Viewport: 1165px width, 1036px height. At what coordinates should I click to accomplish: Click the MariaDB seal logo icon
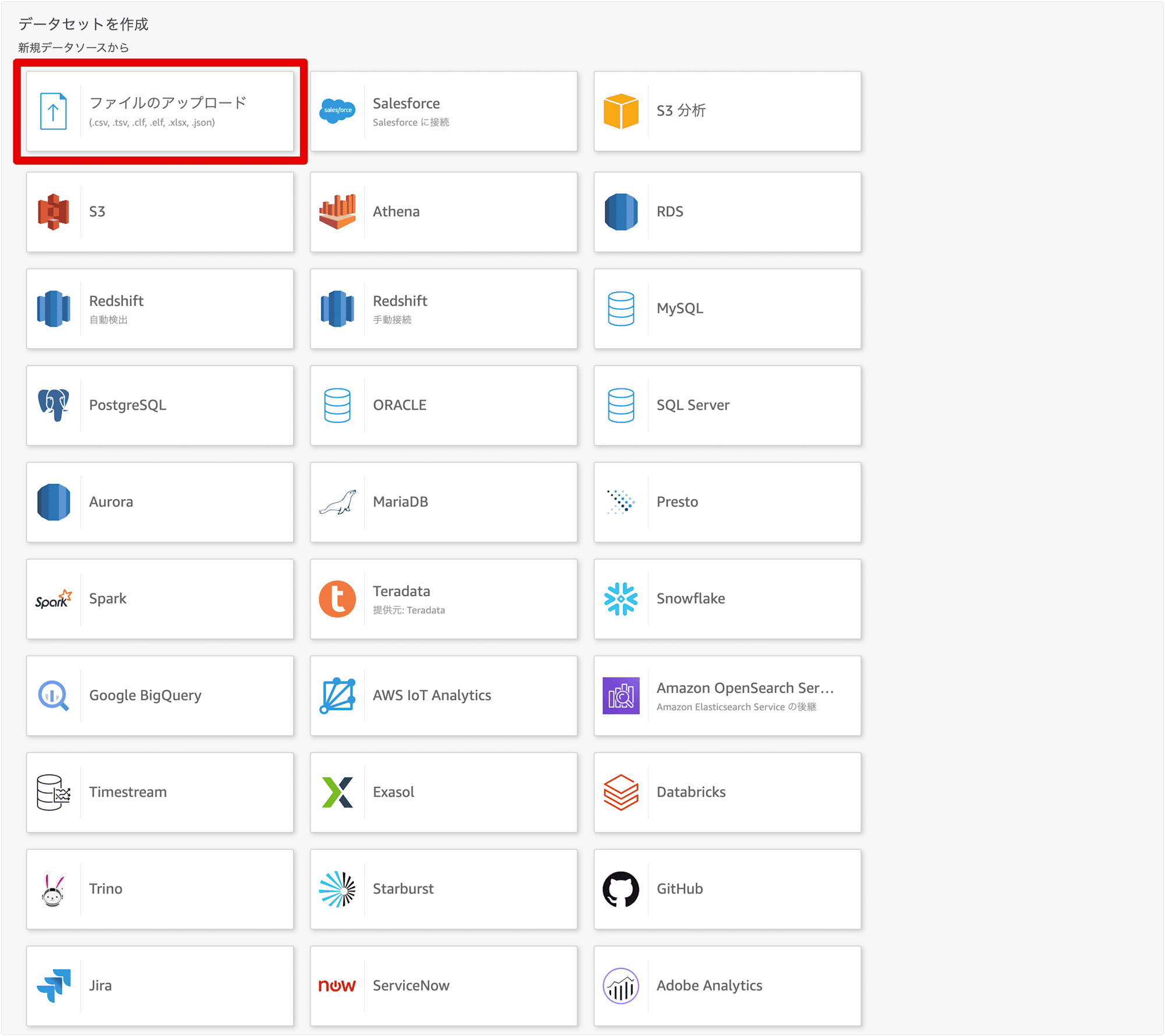pos(337,502)
